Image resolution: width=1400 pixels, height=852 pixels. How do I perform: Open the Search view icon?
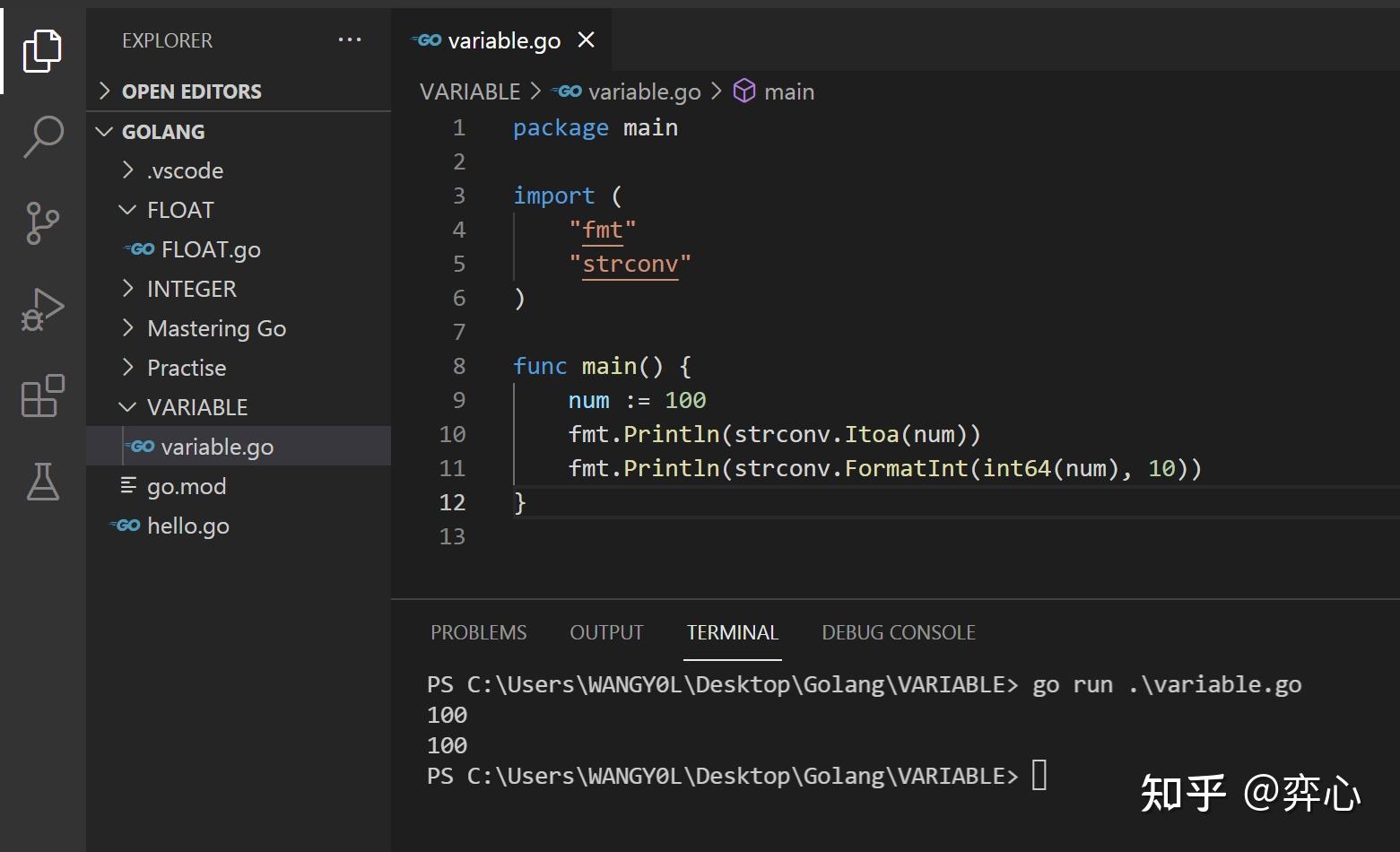click(x=42, y=136)
